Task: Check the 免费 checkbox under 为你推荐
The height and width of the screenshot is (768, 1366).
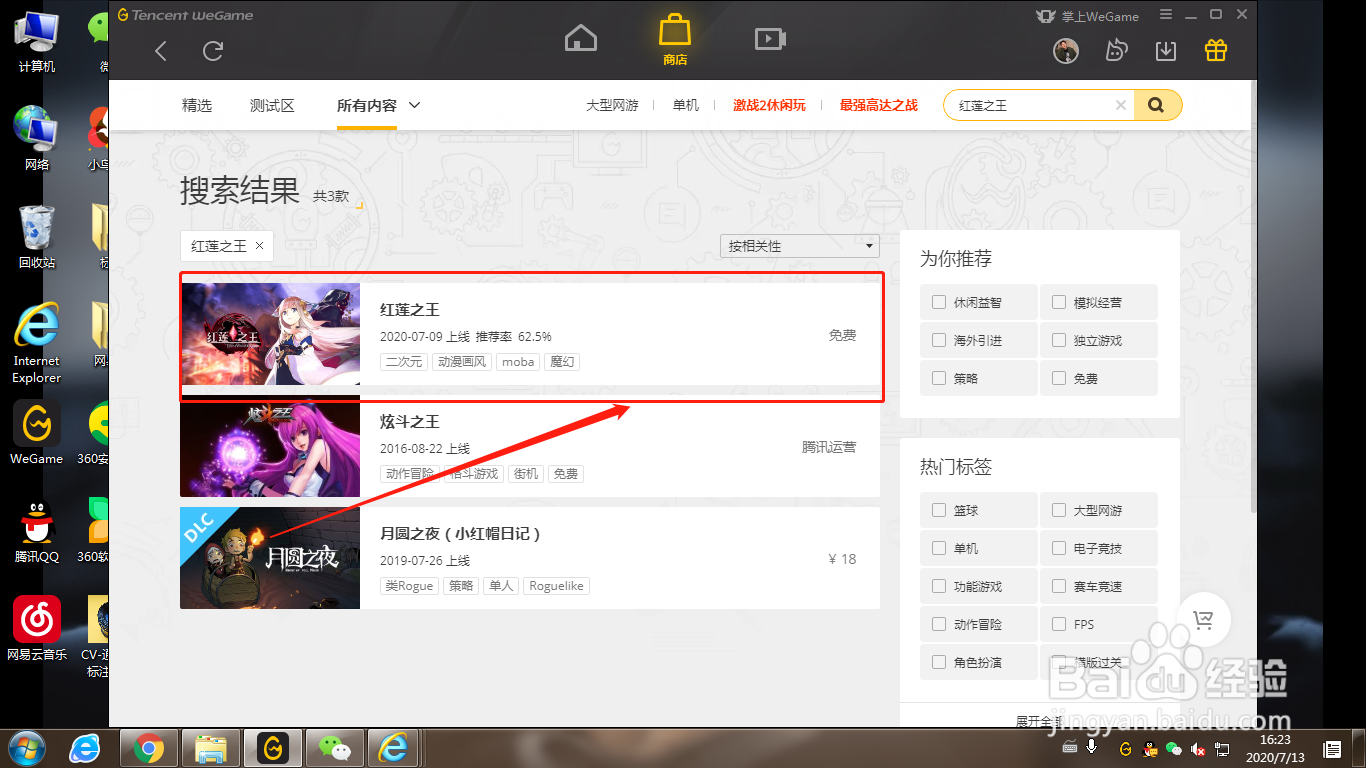Action: (x=1058, y=378)
